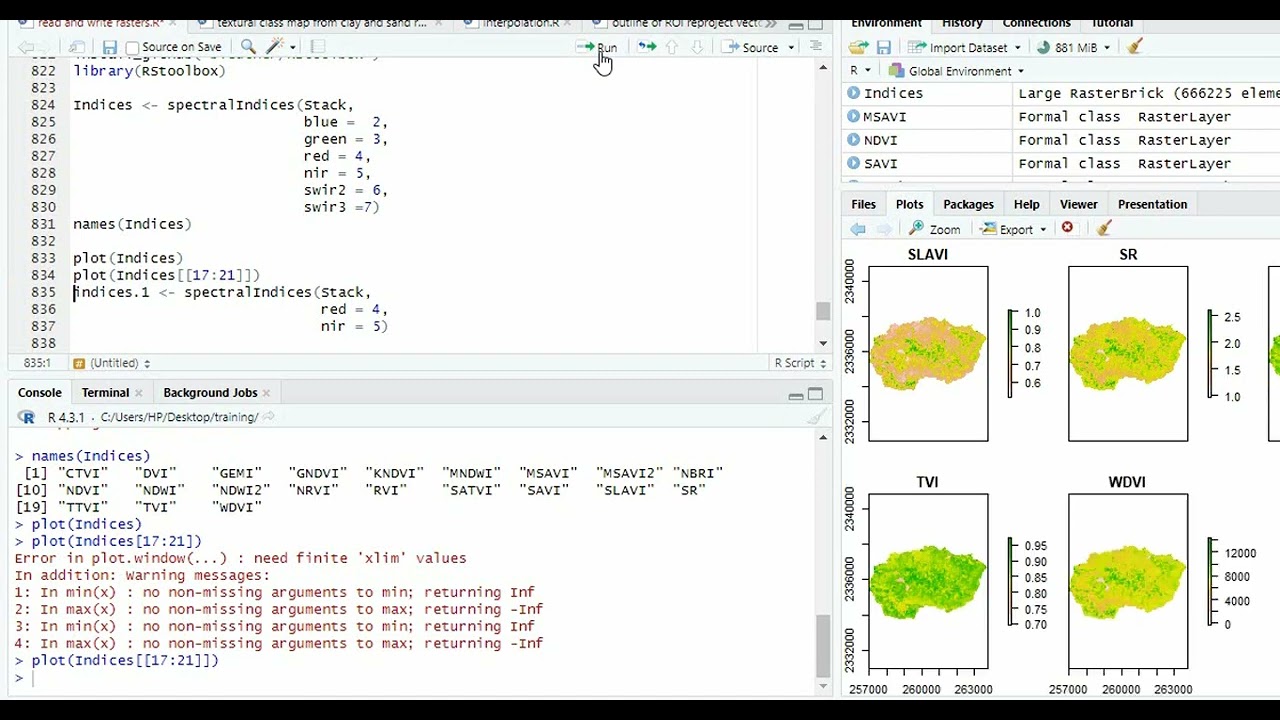Switch to the Help tab
The width and height of the screenshot is (1280, 720).
(x=1026, y=204)
